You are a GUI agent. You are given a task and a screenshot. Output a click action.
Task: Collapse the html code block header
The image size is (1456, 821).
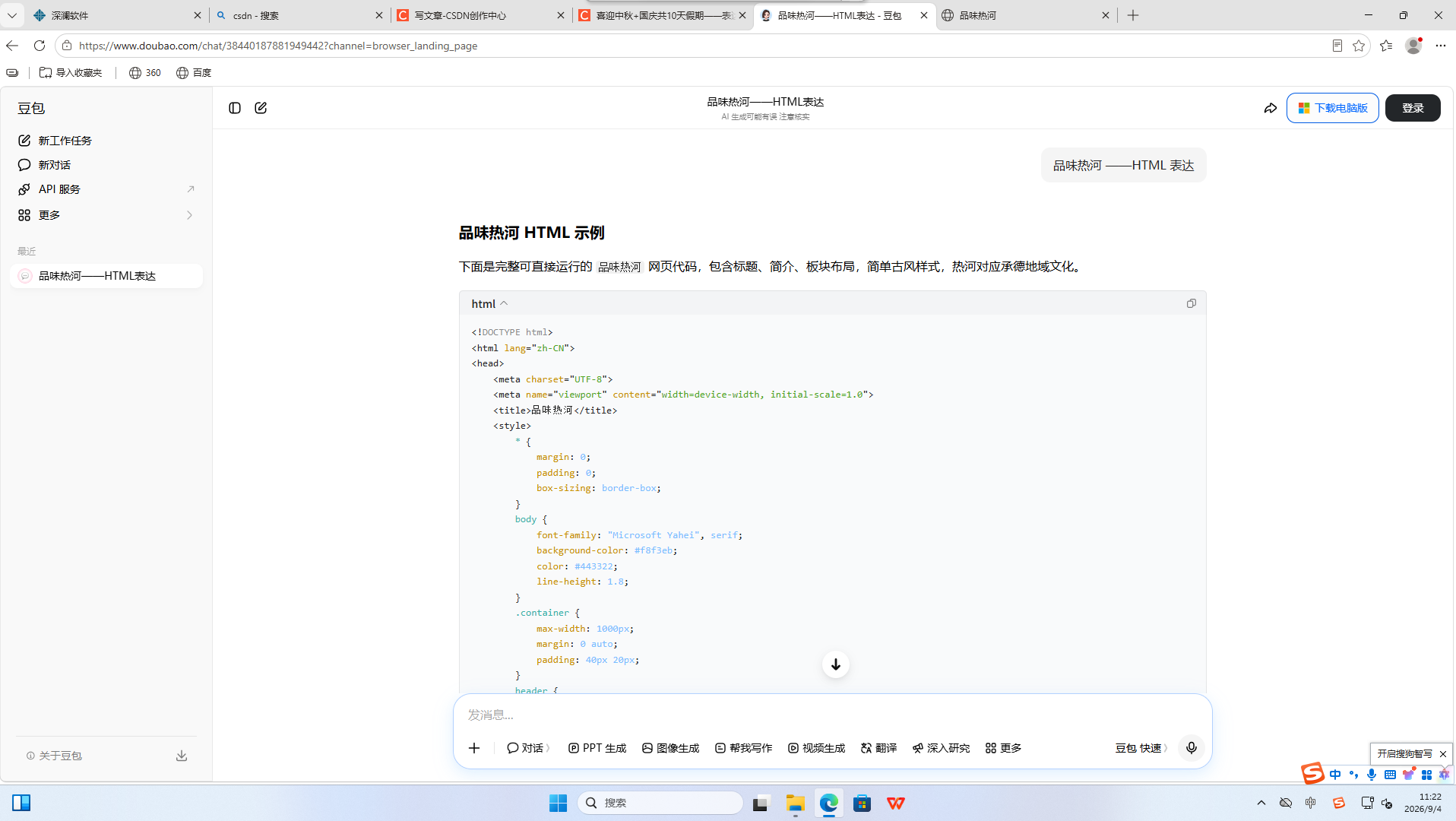489,303
